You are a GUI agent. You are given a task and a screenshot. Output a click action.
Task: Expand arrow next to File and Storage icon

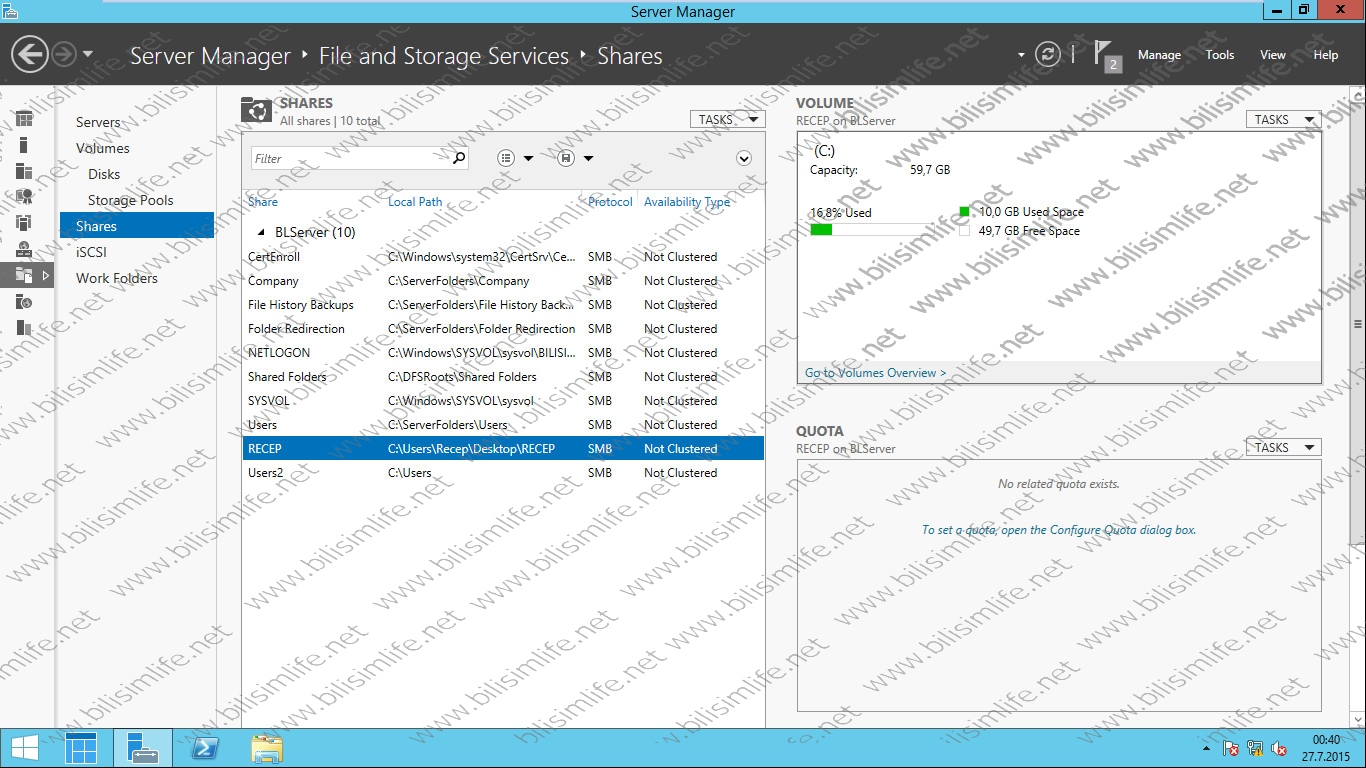(45, 275)
